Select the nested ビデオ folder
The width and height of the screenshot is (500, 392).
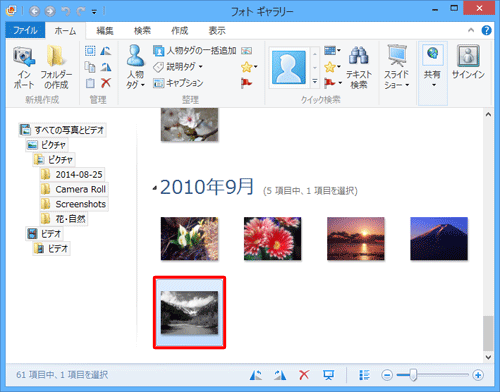point(52,249)
